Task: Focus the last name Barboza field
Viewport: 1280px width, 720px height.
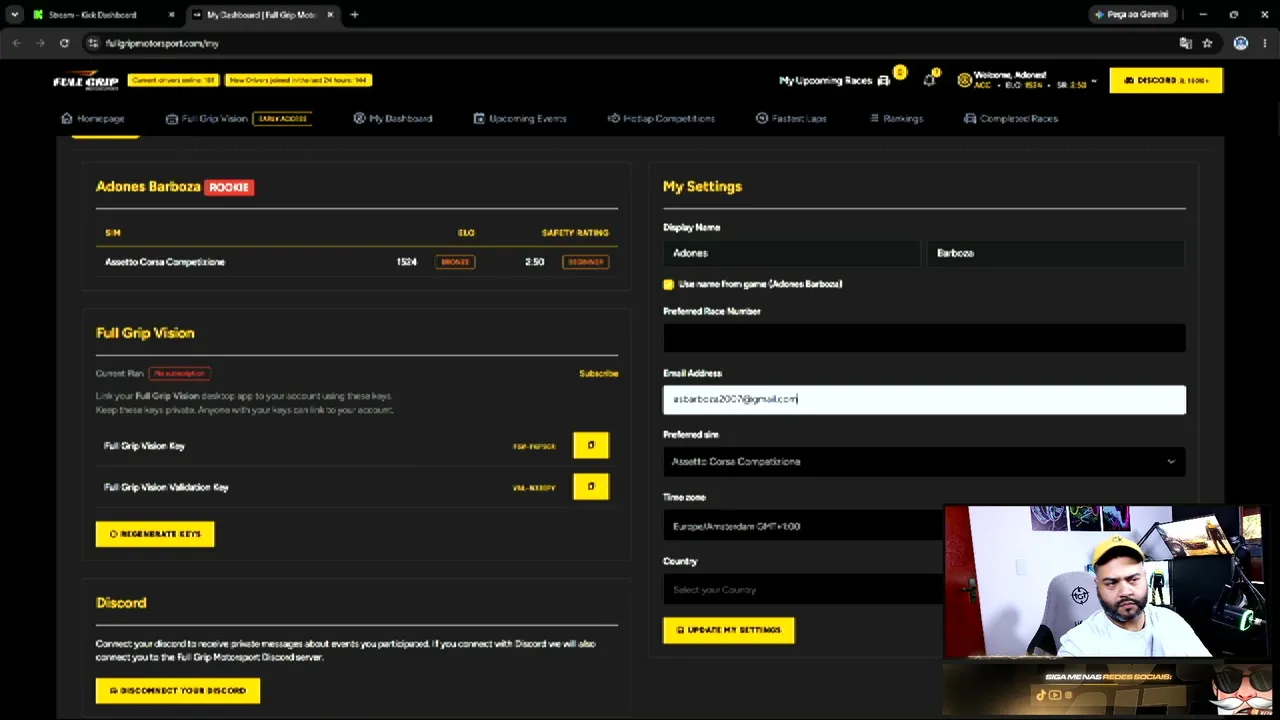Action: click(1056, 253)
